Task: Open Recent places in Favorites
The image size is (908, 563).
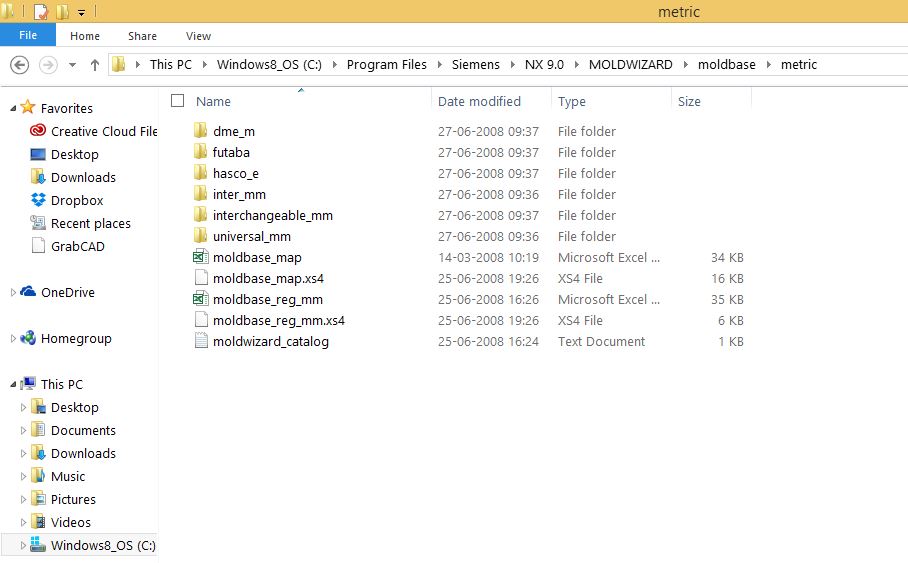Action: (x=80, y=223)
